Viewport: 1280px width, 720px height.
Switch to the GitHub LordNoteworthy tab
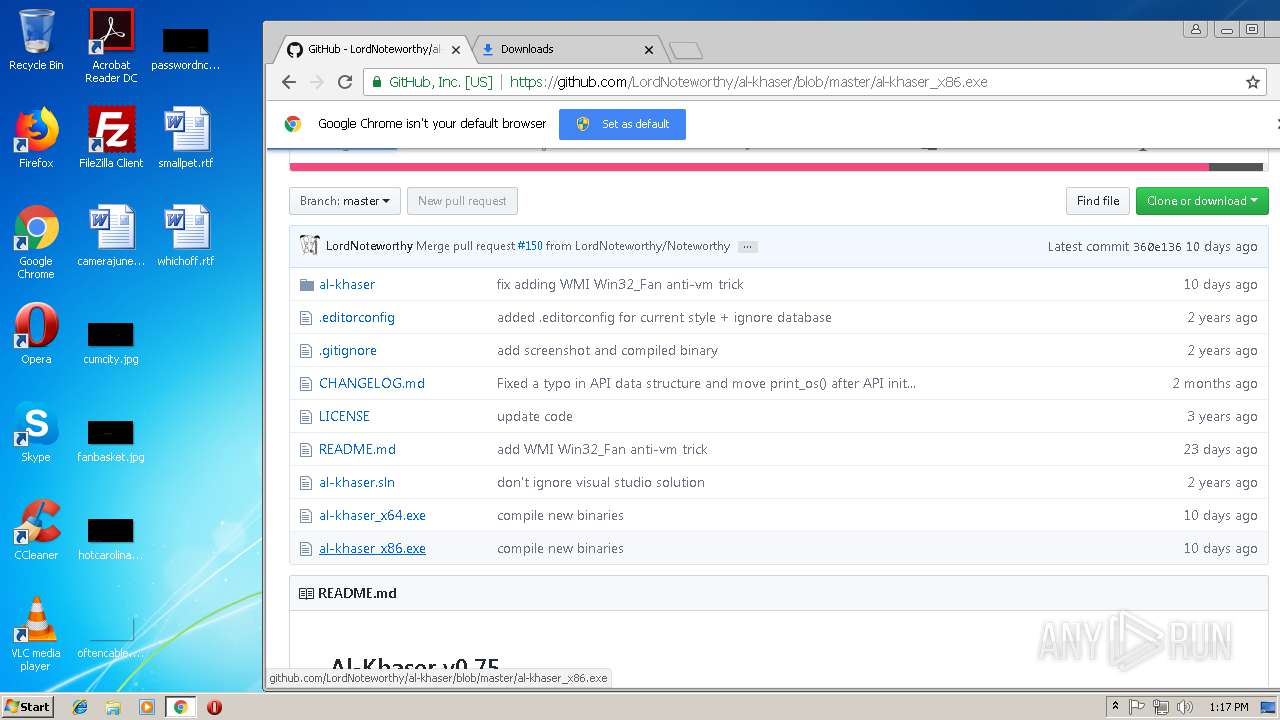pos(373,49)
